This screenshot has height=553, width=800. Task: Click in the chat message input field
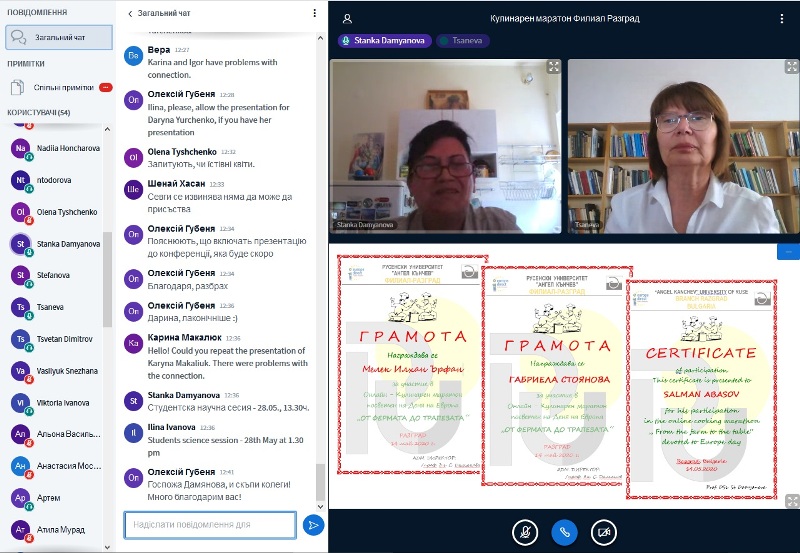[x=210, y=524]
